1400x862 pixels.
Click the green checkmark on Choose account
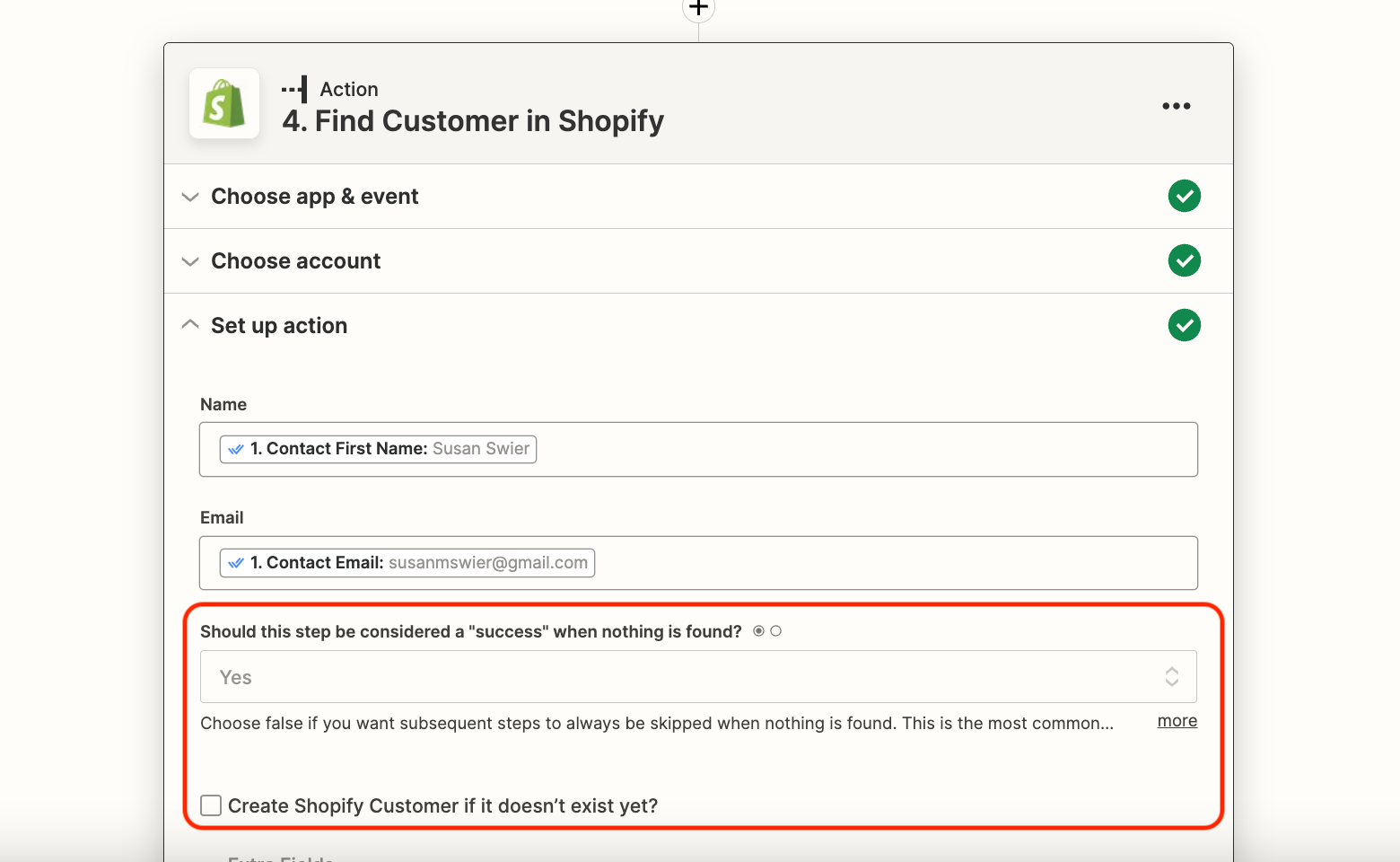pos(1184,260)
